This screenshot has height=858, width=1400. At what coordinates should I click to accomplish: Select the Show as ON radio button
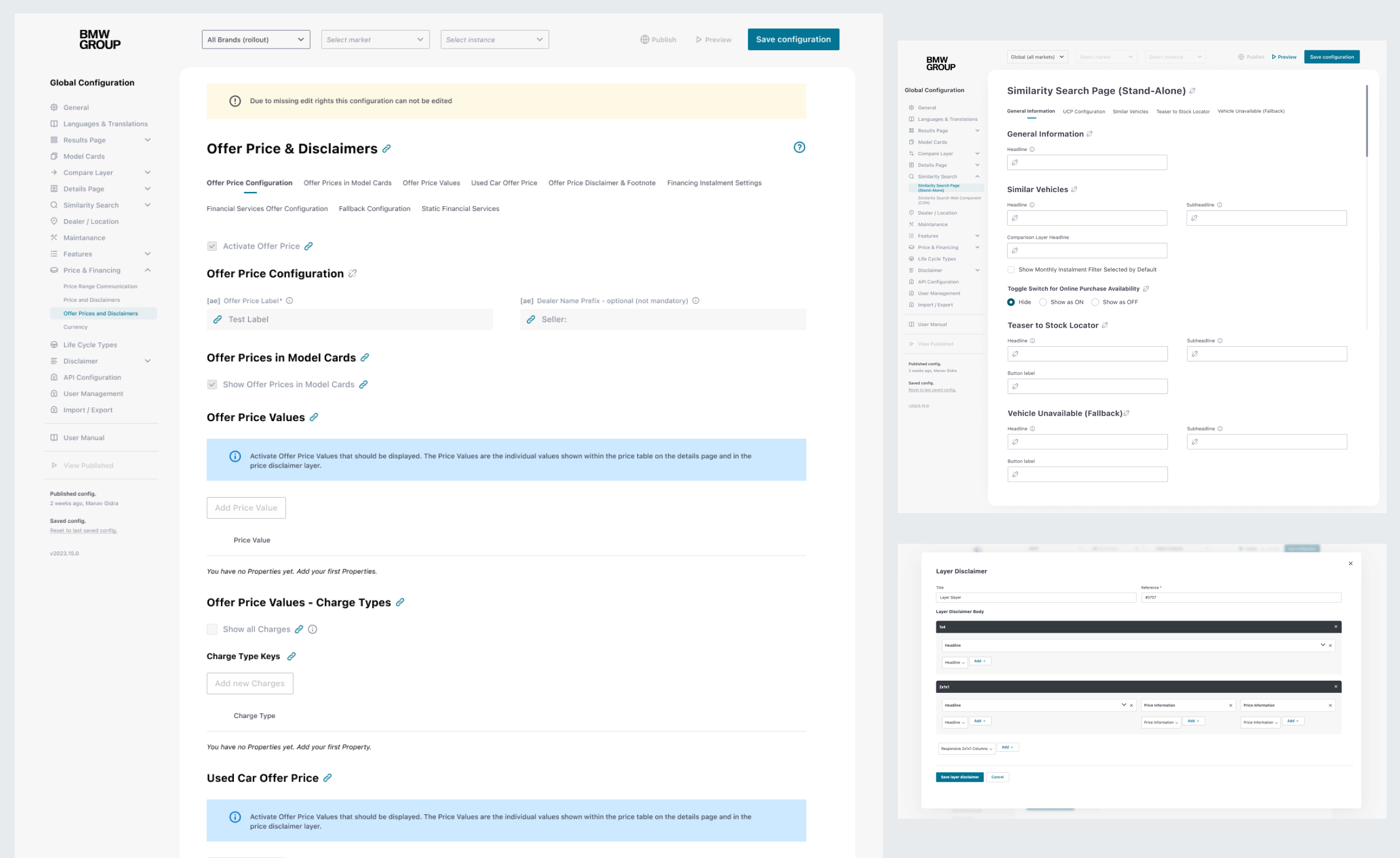(1043, 302)
